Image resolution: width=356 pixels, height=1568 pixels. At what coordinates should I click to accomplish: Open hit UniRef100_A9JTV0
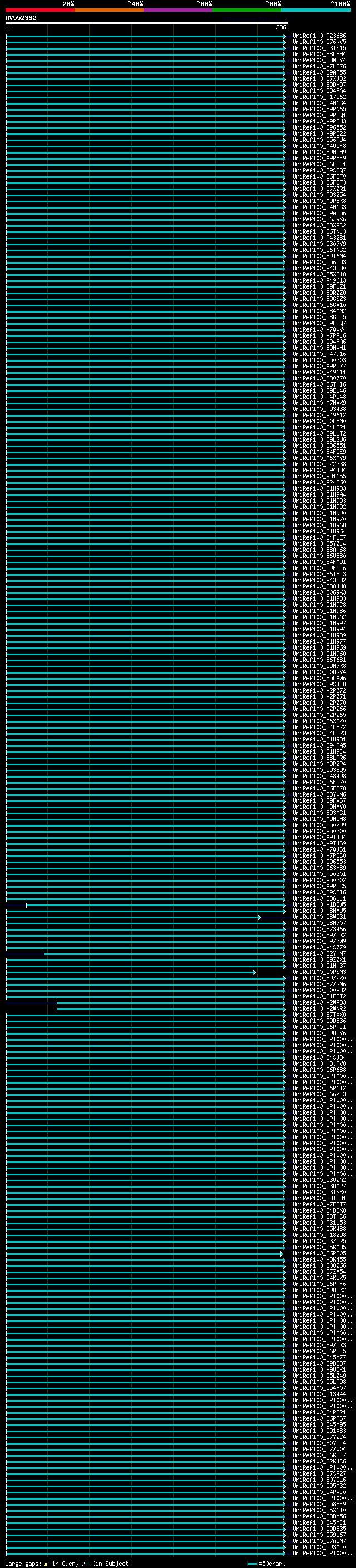(x=319, y=1064)
